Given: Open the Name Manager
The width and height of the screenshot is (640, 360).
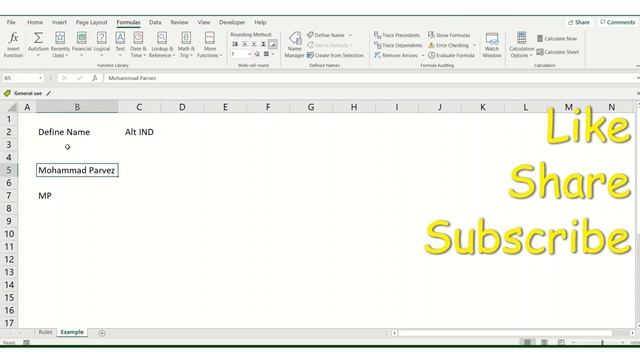Looking at the screenshot, I should (x=295, y=45).
